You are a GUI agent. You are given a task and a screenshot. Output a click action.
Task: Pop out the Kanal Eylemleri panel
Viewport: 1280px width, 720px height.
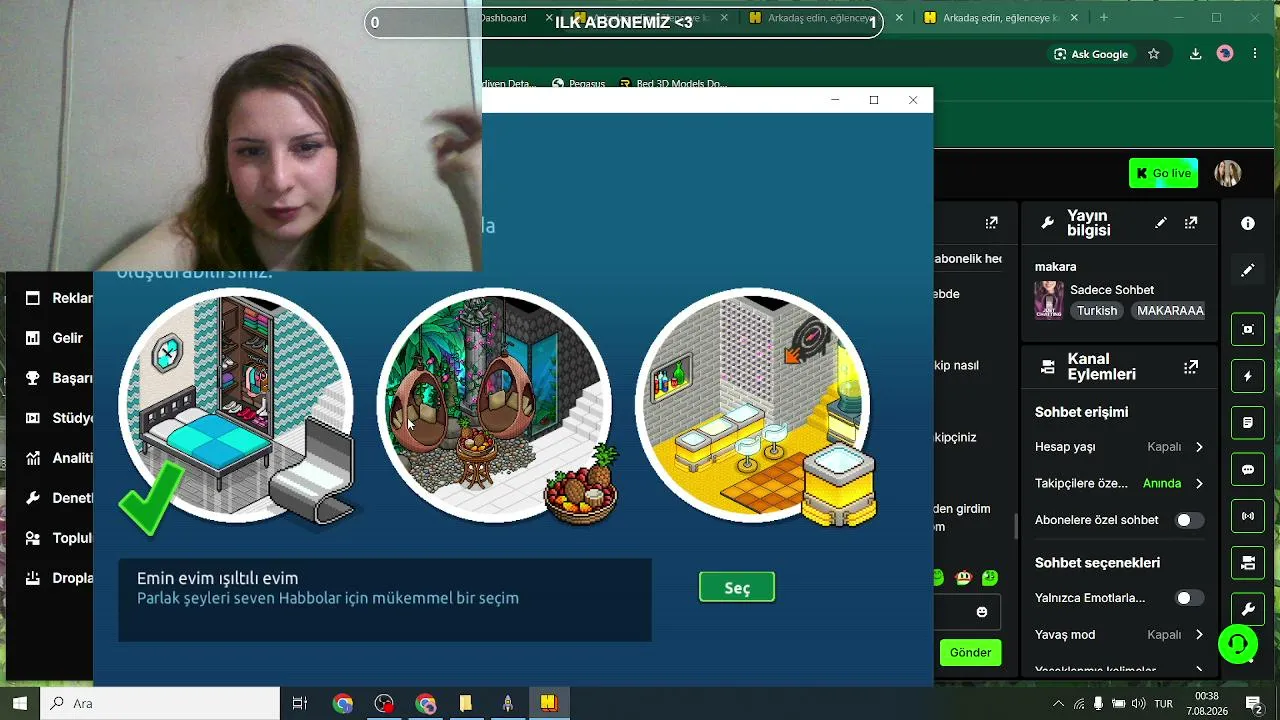pos(1191,367)
